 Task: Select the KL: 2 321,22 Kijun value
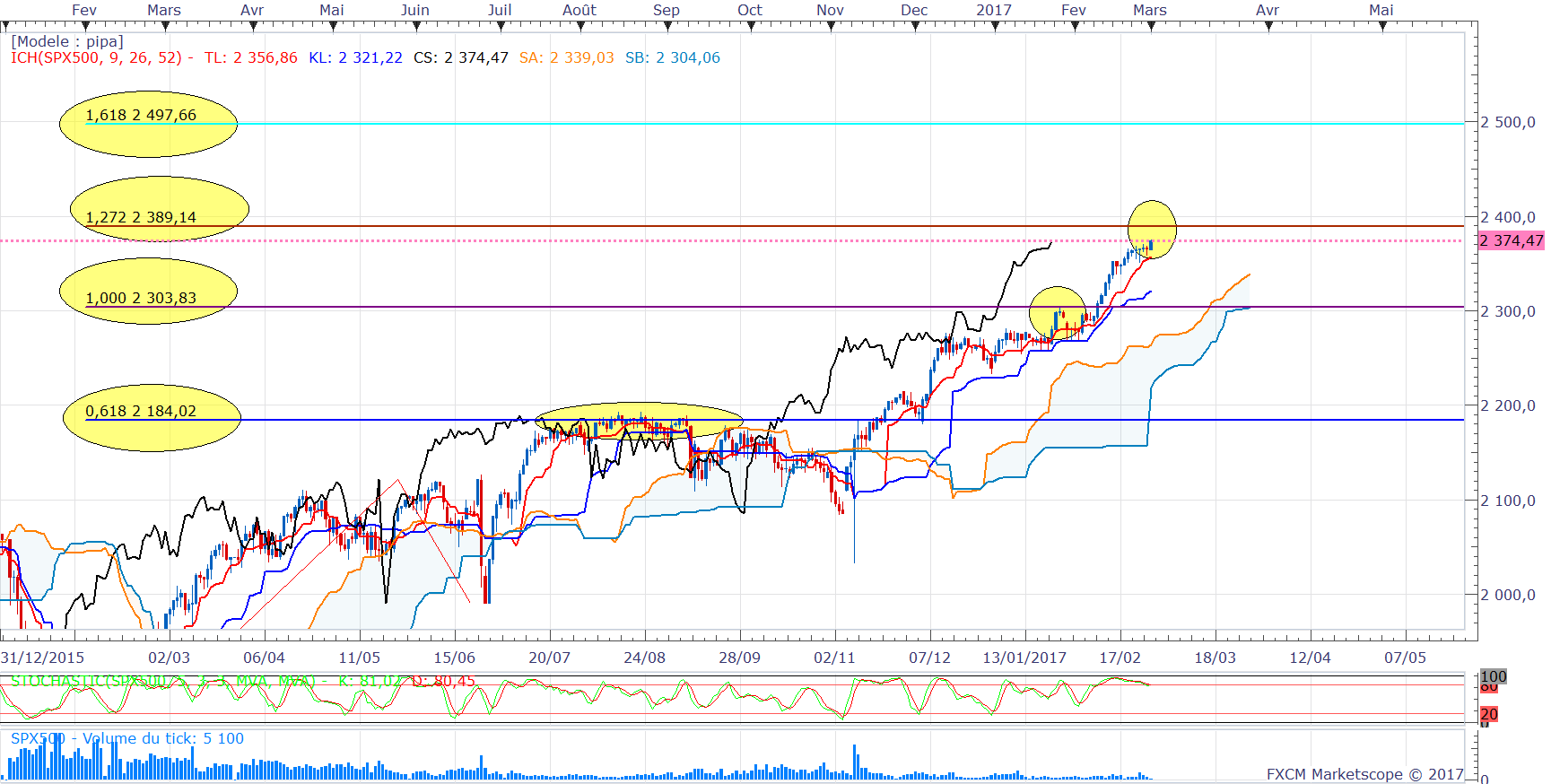(355, 57)
